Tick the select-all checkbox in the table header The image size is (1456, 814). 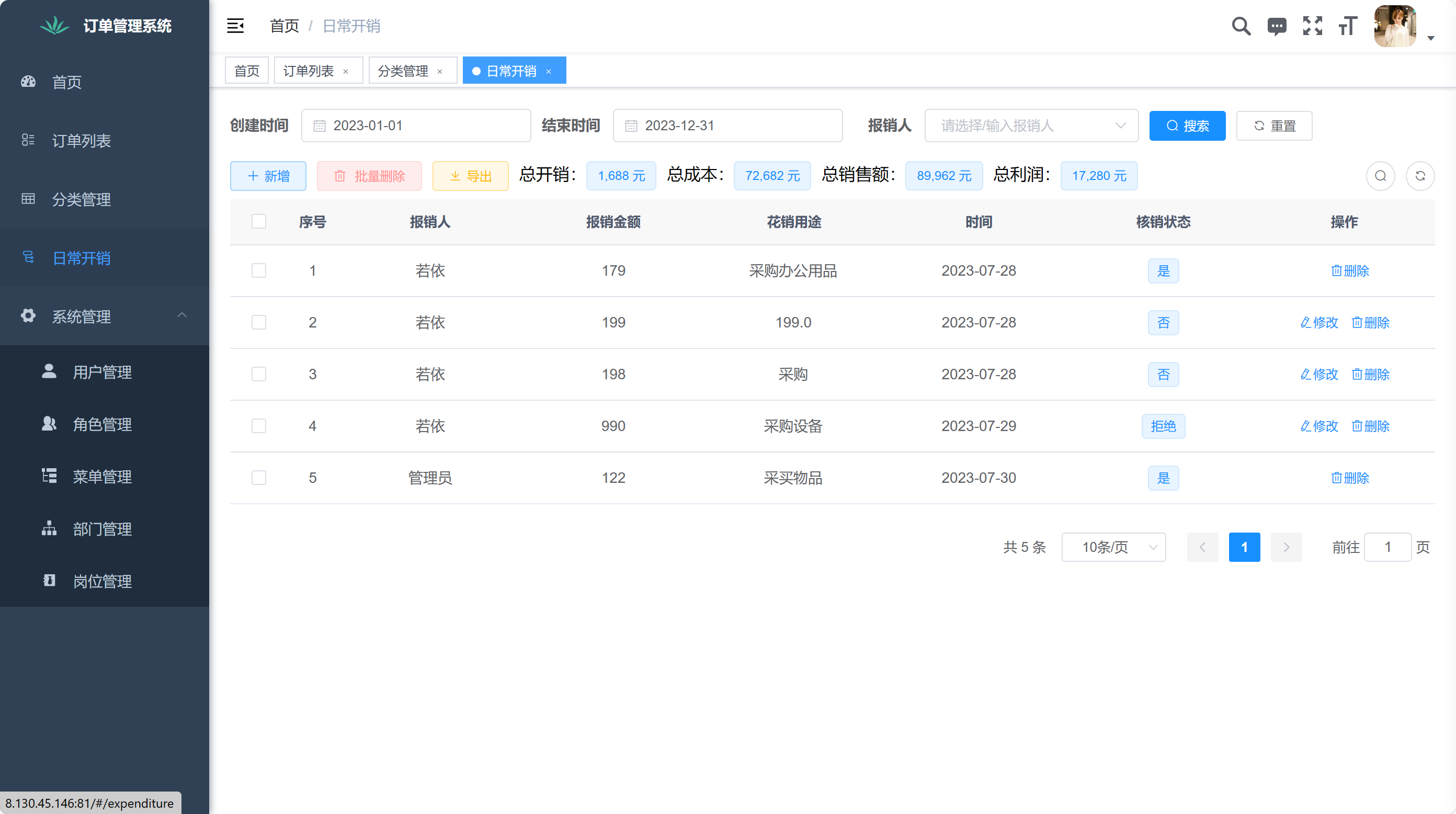259,221
